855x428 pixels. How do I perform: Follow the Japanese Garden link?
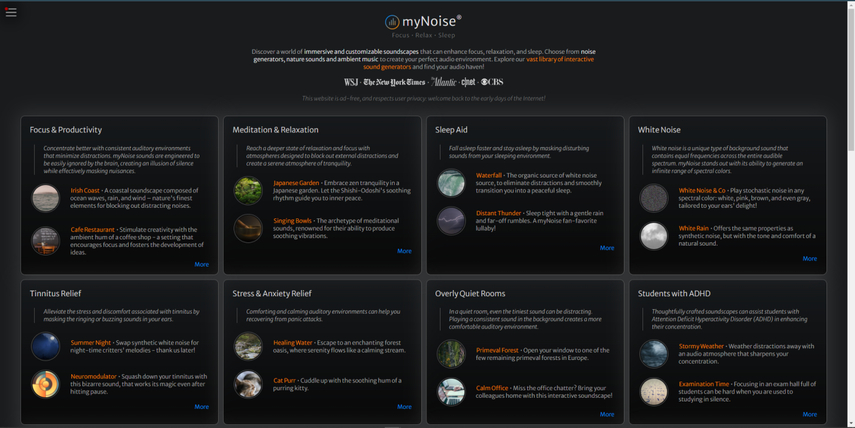coord(296,183)
